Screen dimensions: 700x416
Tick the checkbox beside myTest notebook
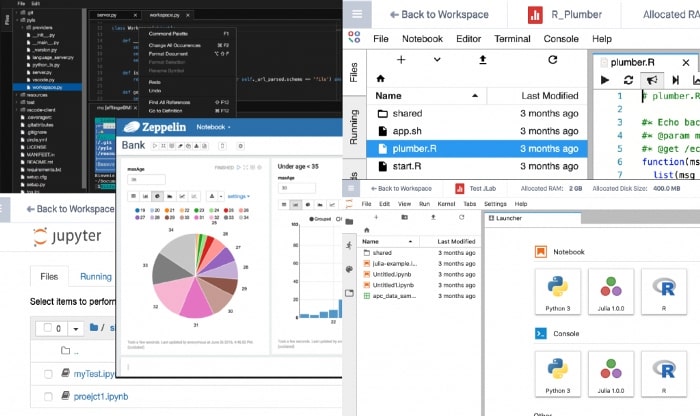point(49,374)
